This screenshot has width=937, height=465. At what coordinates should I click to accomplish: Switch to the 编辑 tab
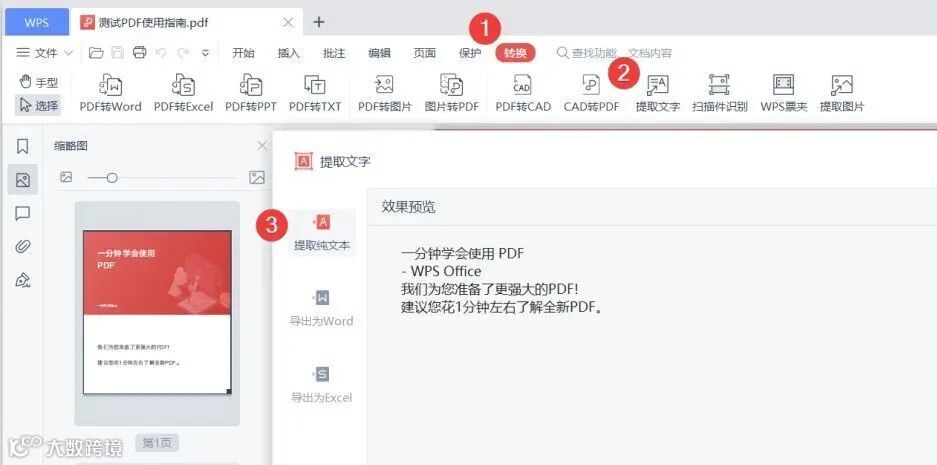[379, 53]
